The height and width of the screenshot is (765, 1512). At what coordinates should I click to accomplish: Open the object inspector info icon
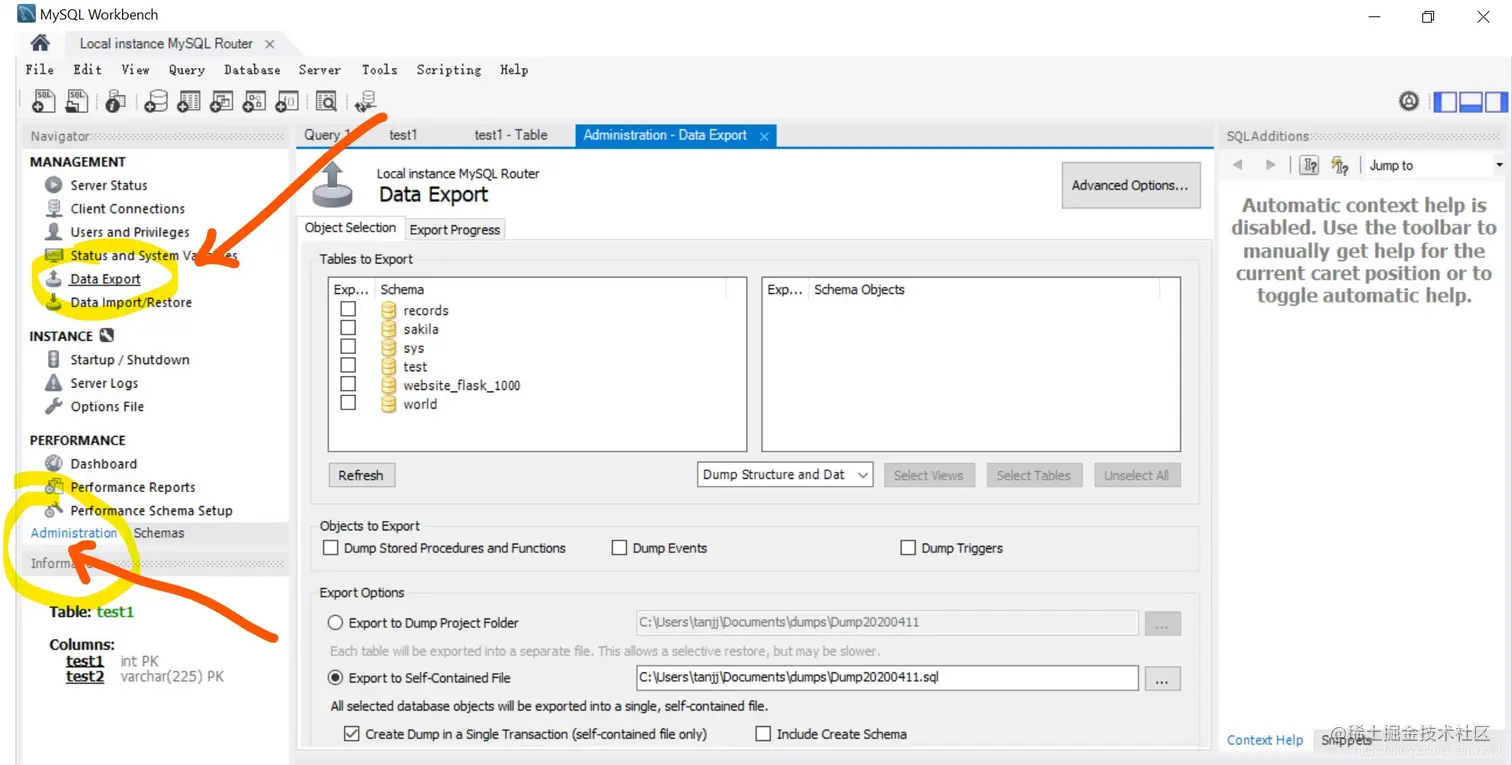[x=116, y=101]
